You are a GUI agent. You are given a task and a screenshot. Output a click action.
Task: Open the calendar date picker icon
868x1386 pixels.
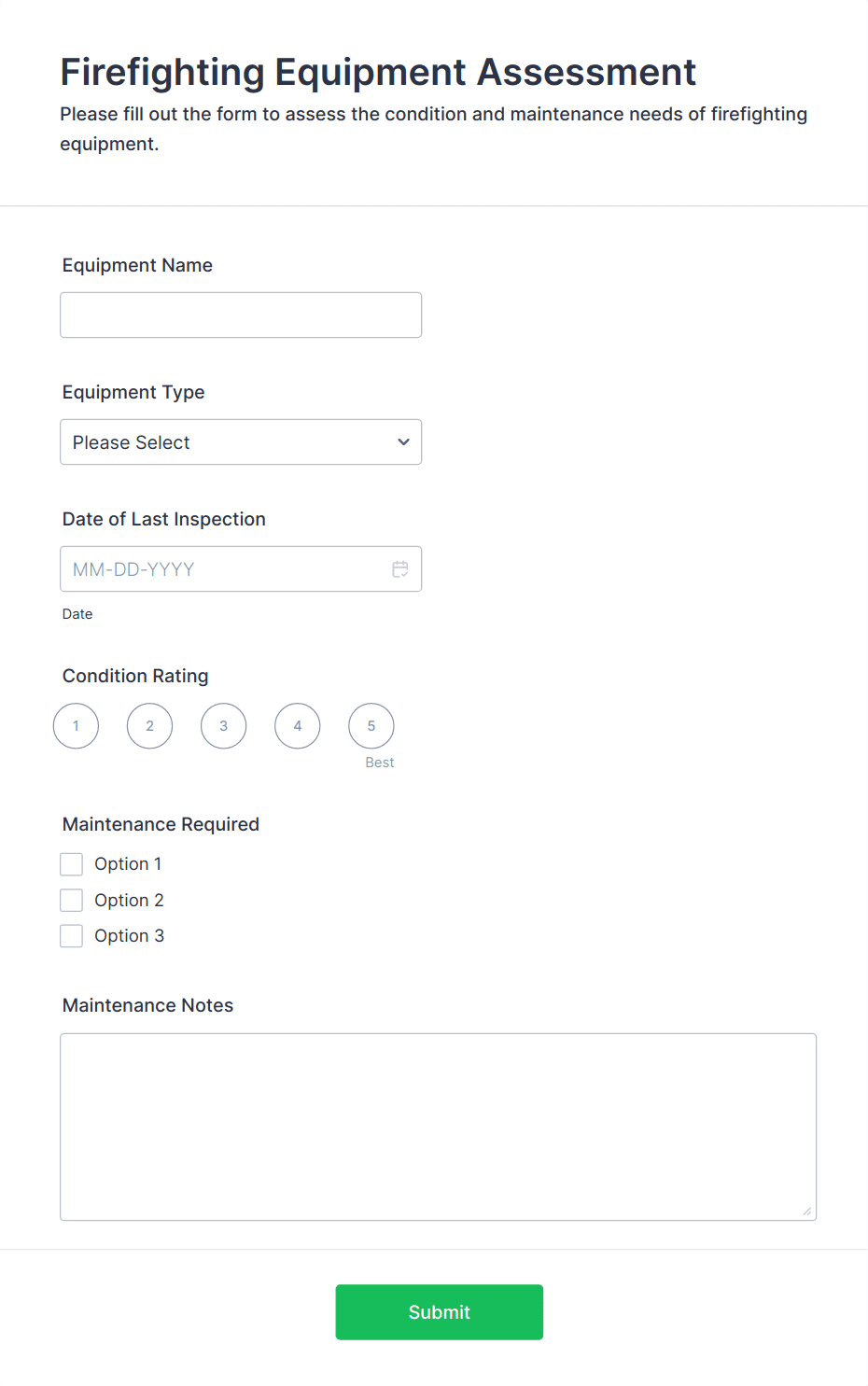click(x=400, y=569)
